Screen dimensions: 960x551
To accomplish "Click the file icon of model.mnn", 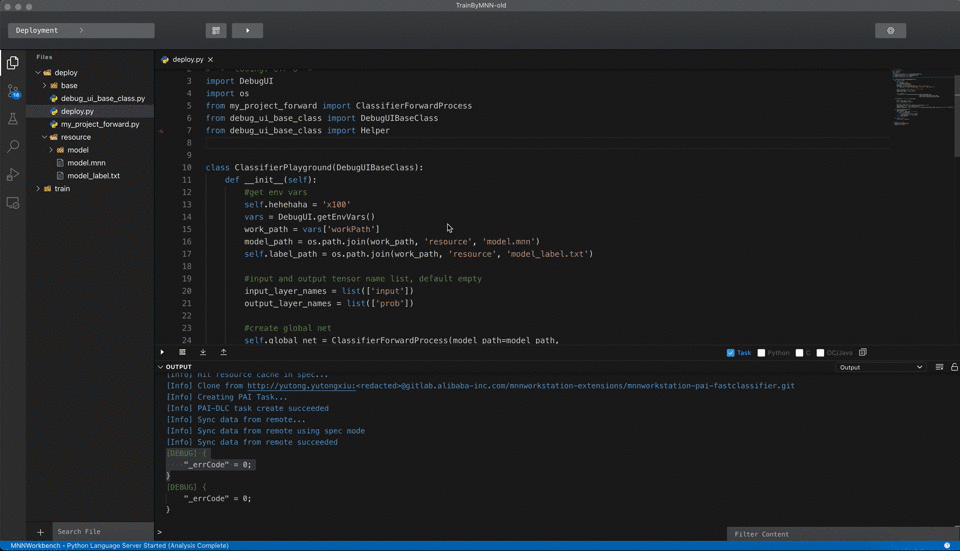I will click(x=60, y=163).
